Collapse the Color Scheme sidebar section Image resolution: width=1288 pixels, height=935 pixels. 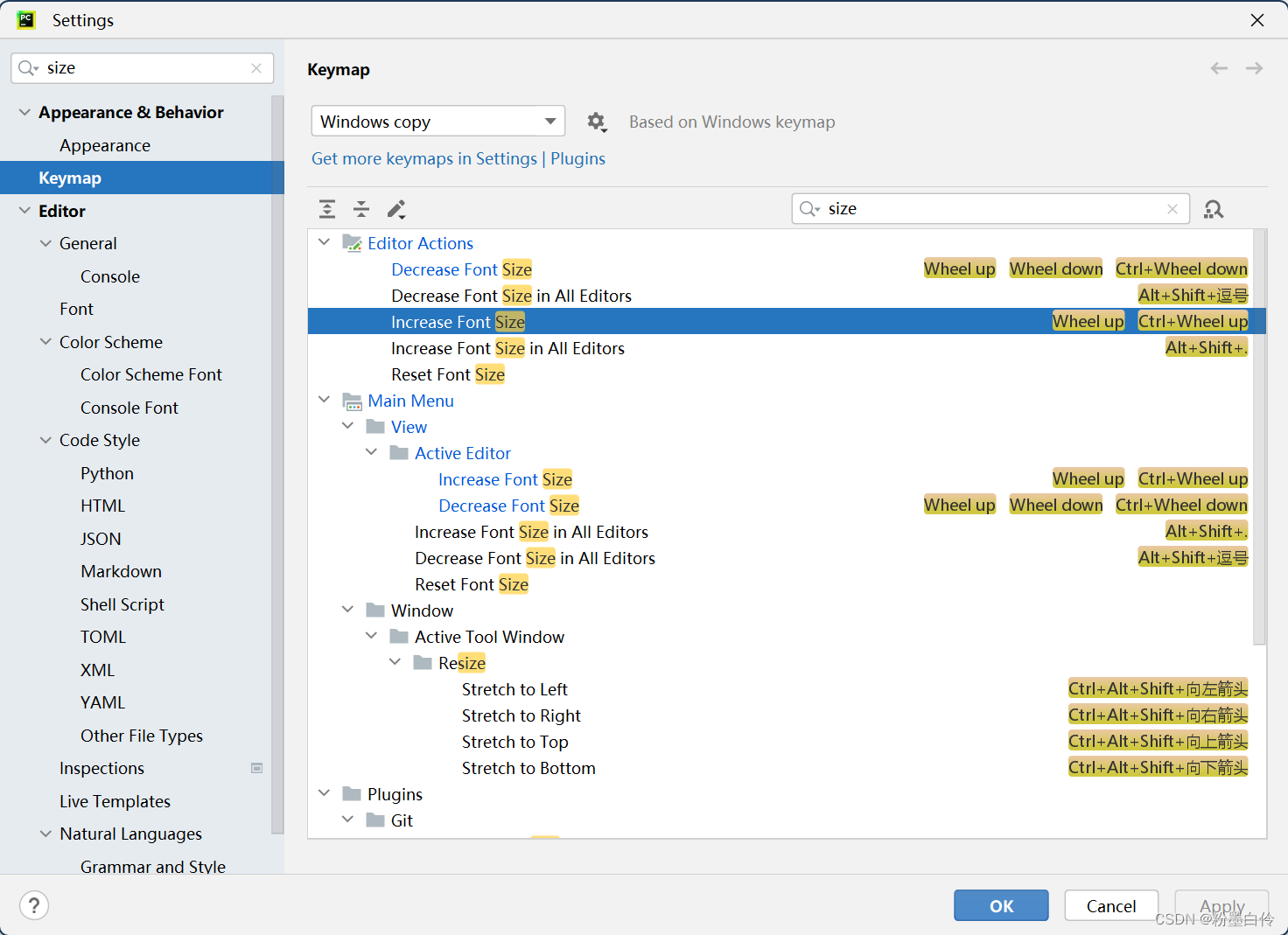[45, 342]
